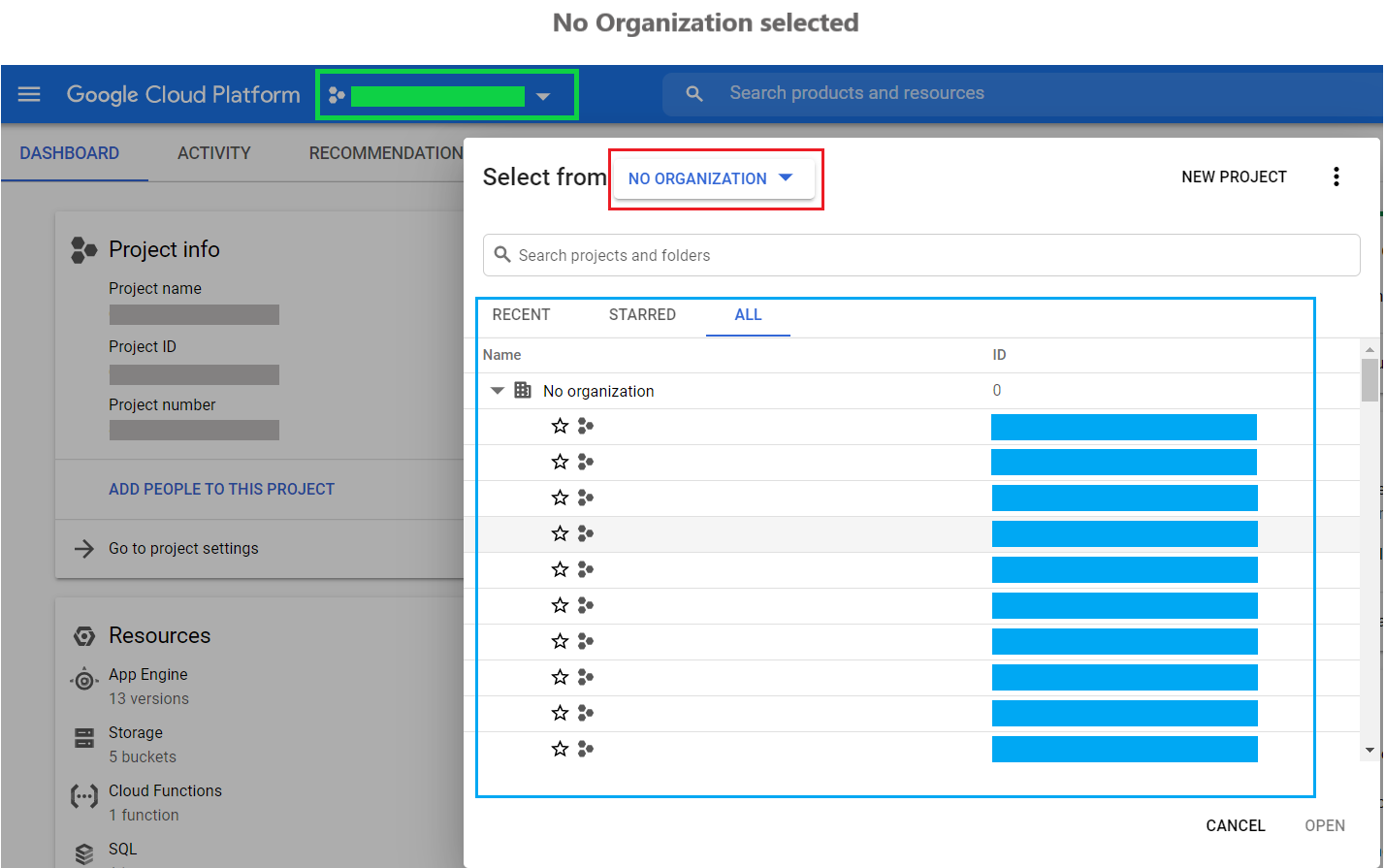Focus the Search projects and folders field

[x=921, y=255]
